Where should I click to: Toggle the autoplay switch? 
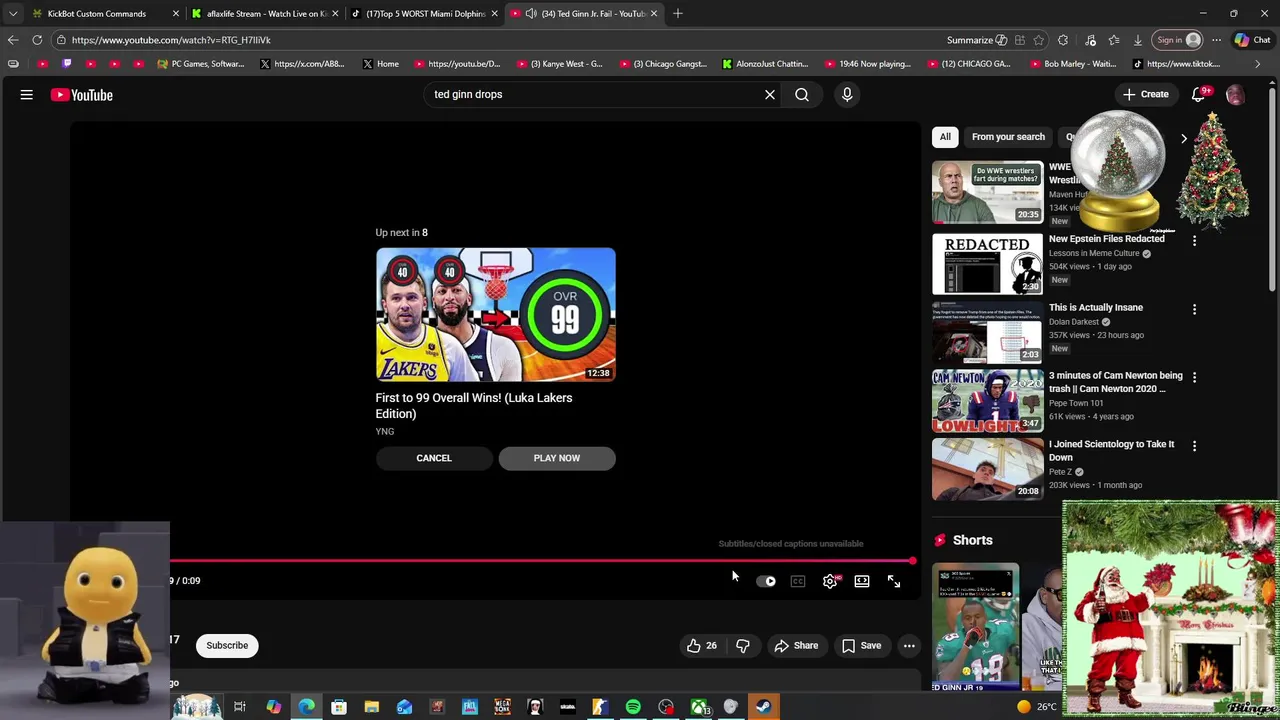click(x=766, y=581)
